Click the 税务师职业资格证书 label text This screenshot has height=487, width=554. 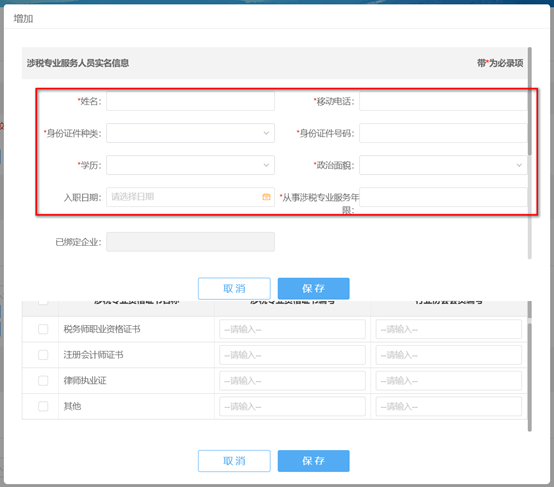(x=102, y=329)
